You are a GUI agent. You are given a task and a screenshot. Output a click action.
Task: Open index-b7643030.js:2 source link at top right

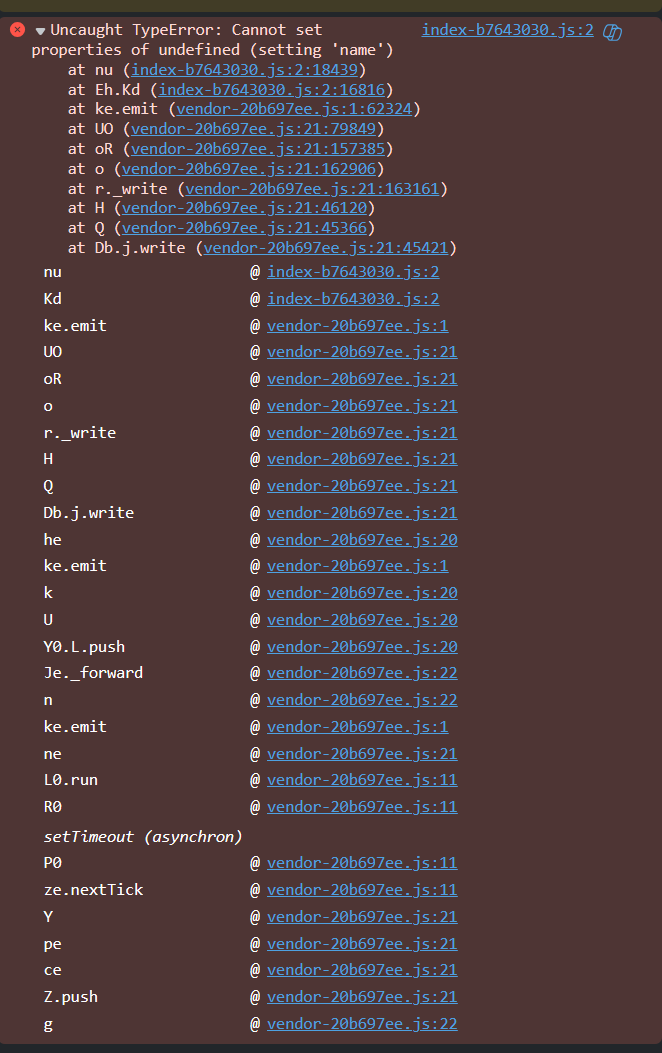click(508, 30)
